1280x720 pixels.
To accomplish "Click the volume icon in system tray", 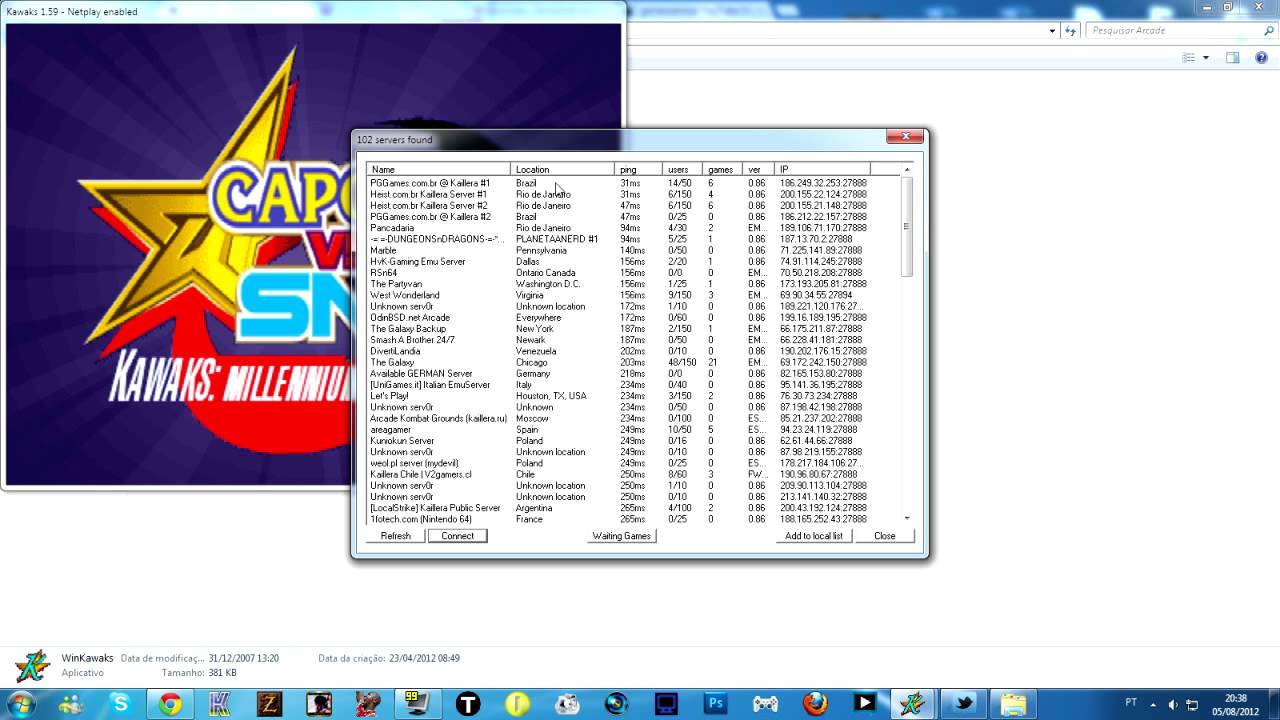I will click(1172, 704).
